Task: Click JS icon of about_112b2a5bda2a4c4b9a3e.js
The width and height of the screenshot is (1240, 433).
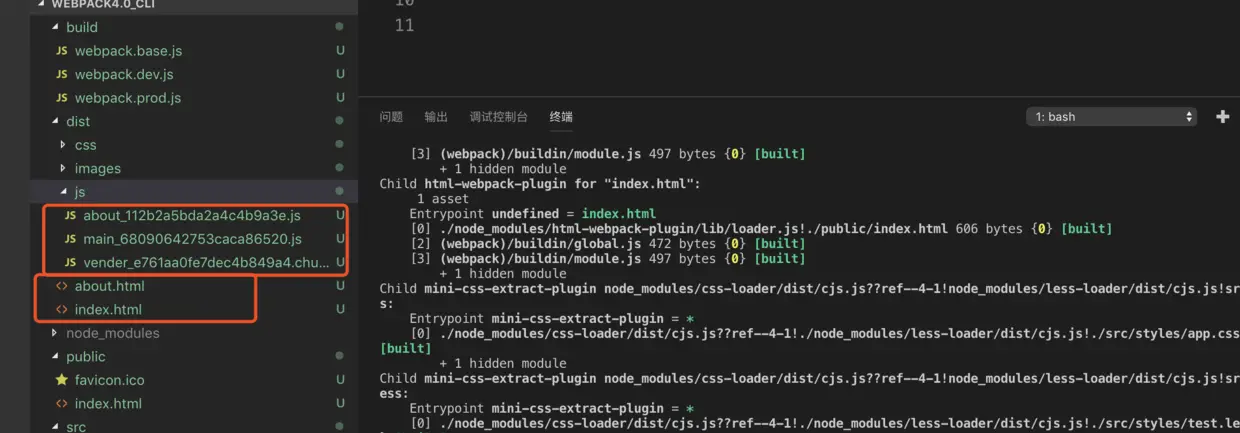Action: (x=70, y=216)
